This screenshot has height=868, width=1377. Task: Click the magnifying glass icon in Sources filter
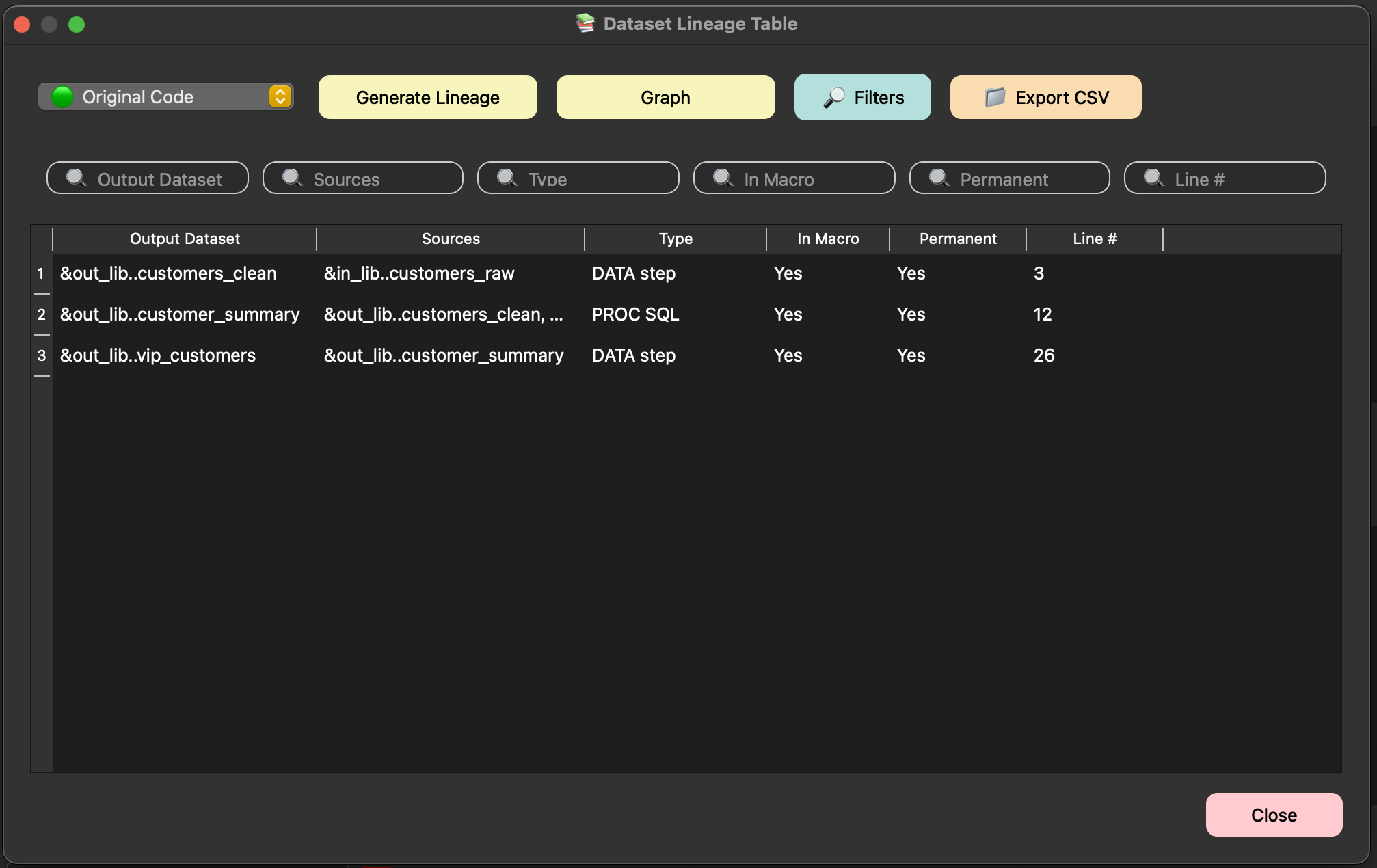[293, 178]
